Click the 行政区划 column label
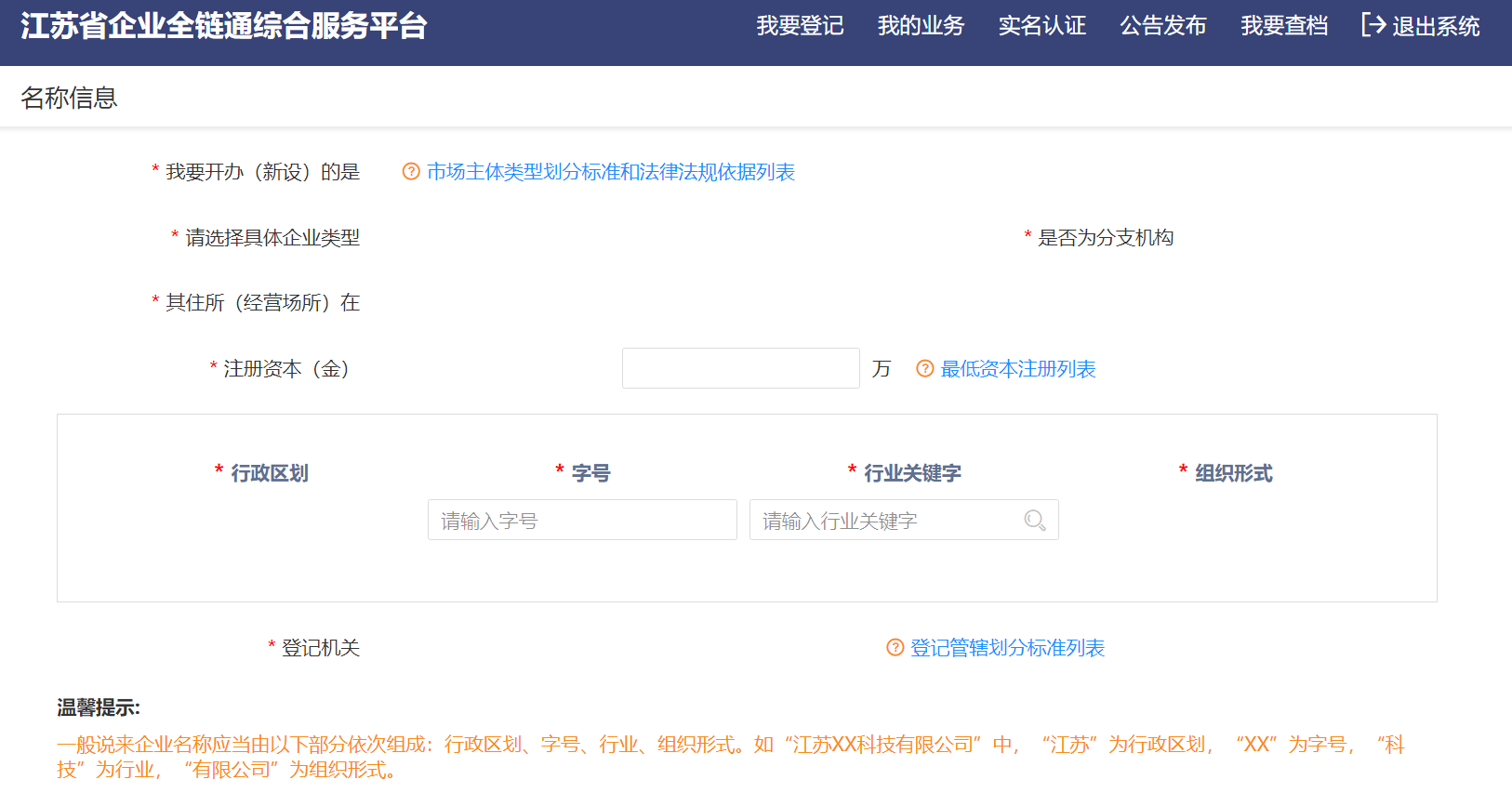1512x793 pixels. (269, 473)
